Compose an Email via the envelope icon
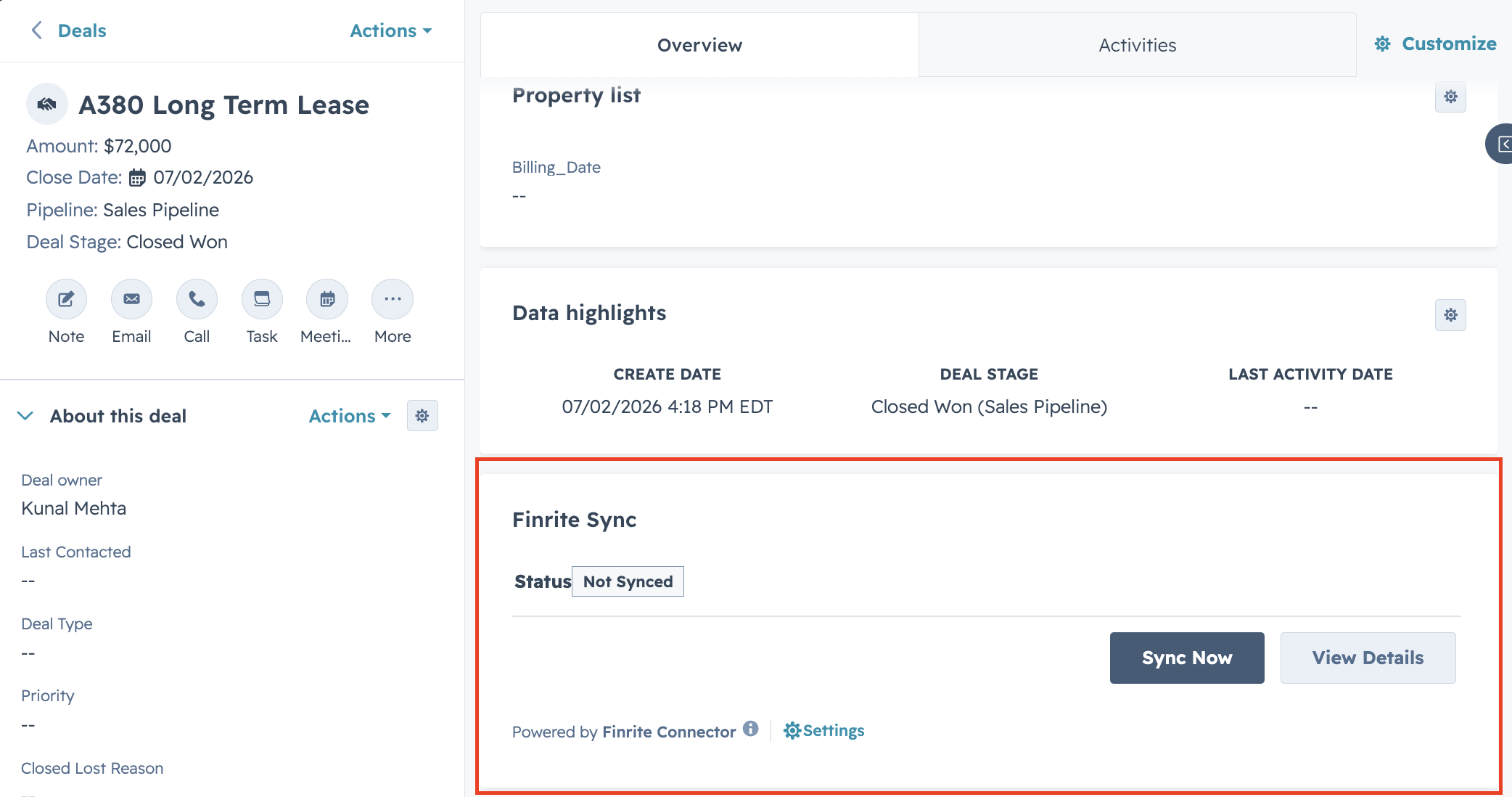This screenshot has height=797, width=1512. click(x=131, y=299)
